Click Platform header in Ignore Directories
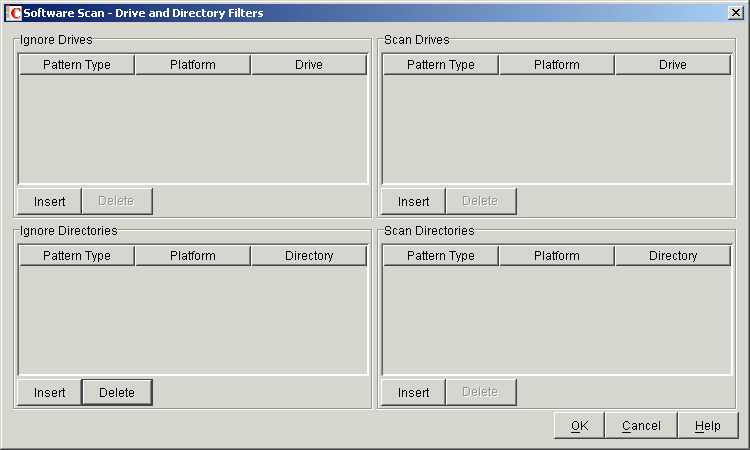Image resolution: width=750 pixels, height=450 pixels. [x=193, y=255]
